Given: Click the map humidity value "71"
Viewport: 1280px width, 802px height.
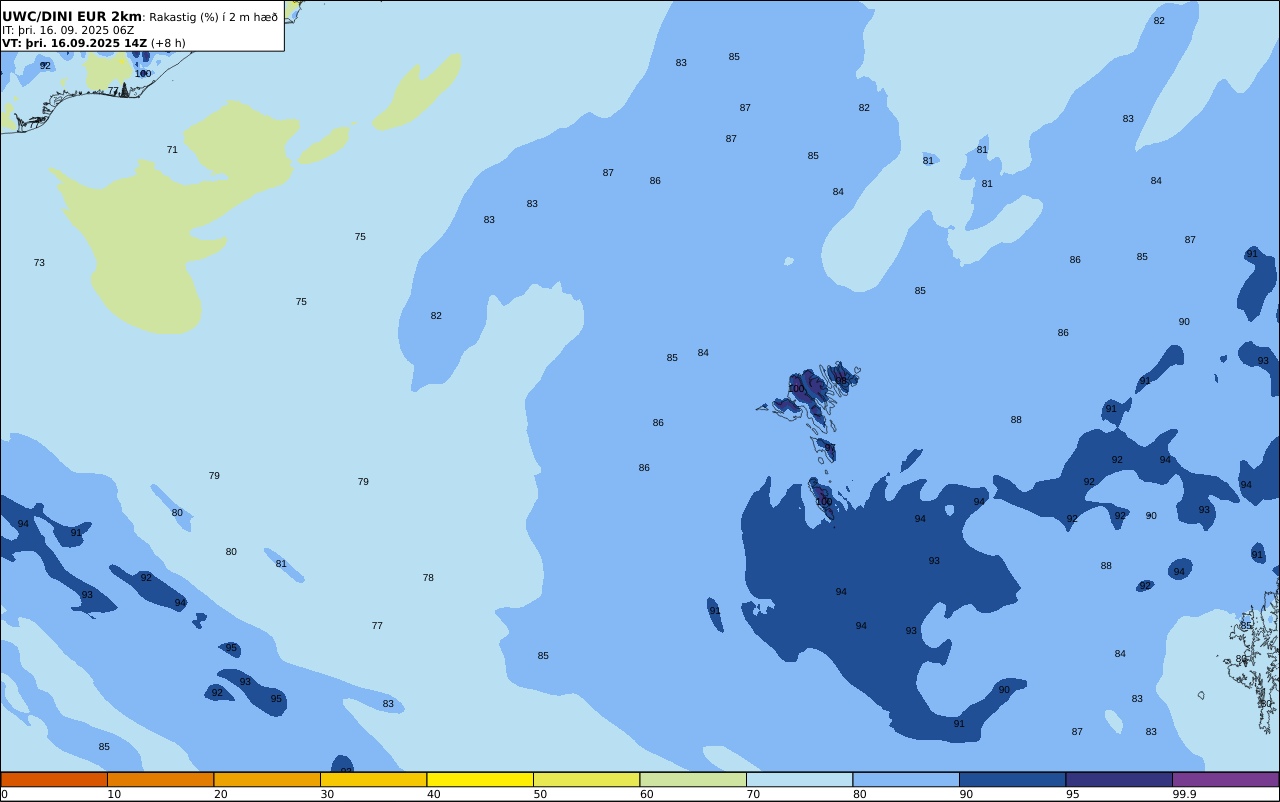Looking at the screenshot, I should click(x=172, y=150).
